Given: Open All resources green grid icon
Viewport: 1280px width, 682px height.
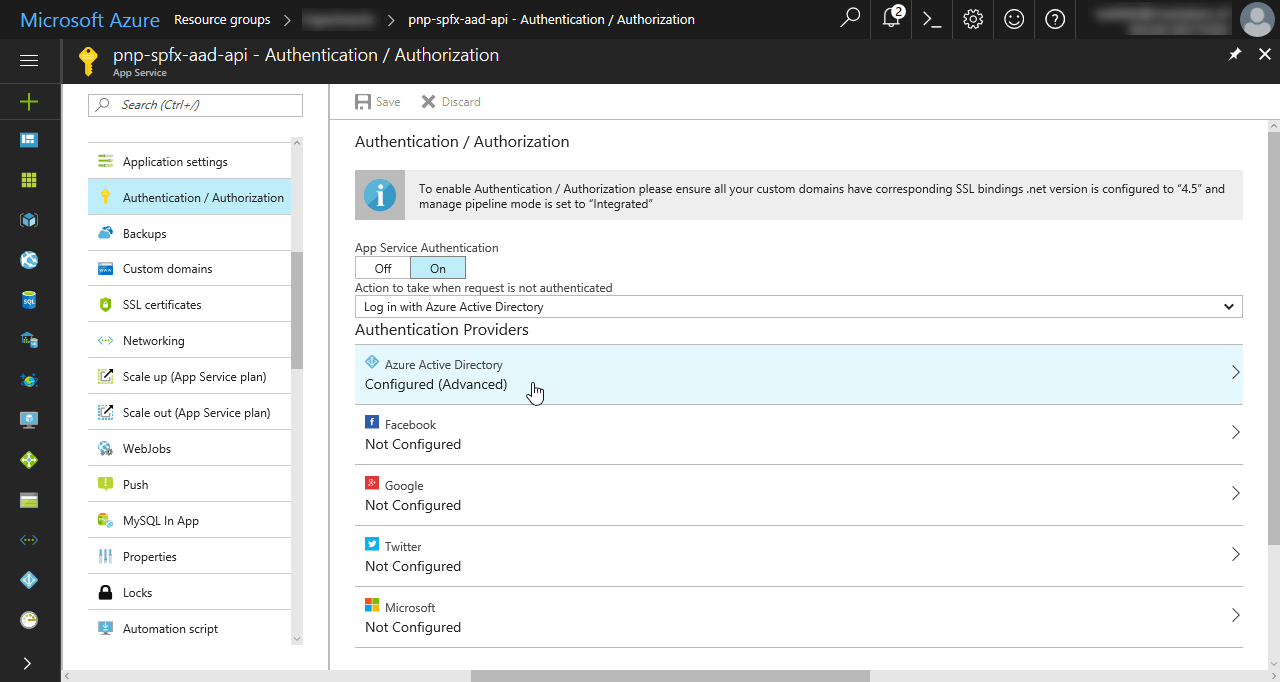Looking at the screenshot, I should point(29,180).
